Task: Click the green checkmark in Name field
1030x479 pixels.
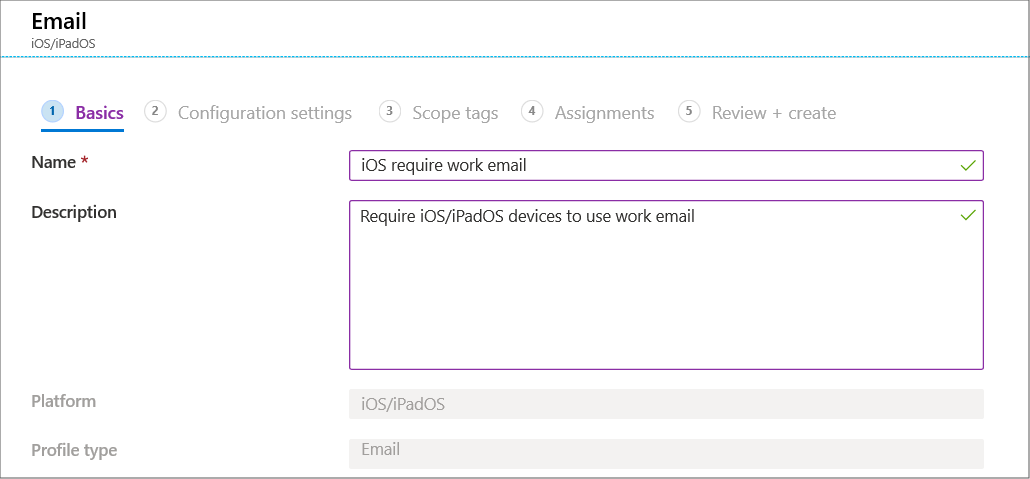Action: pos(968,166)
